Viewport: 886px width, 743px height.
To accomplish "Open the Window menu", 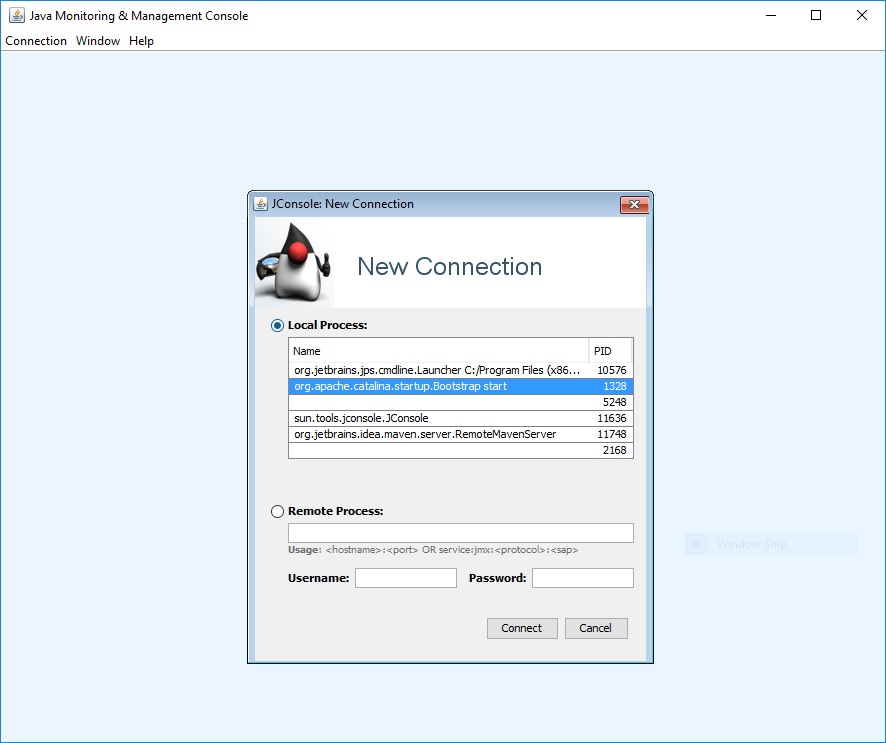I will (98, 41).
